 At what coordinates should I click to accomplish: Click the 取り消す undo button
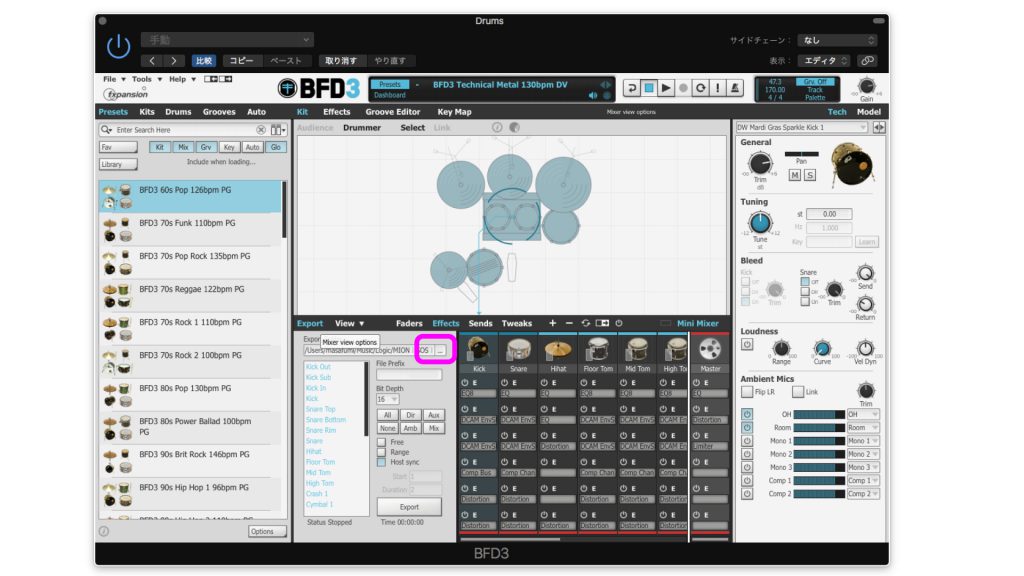click(341, 61)
